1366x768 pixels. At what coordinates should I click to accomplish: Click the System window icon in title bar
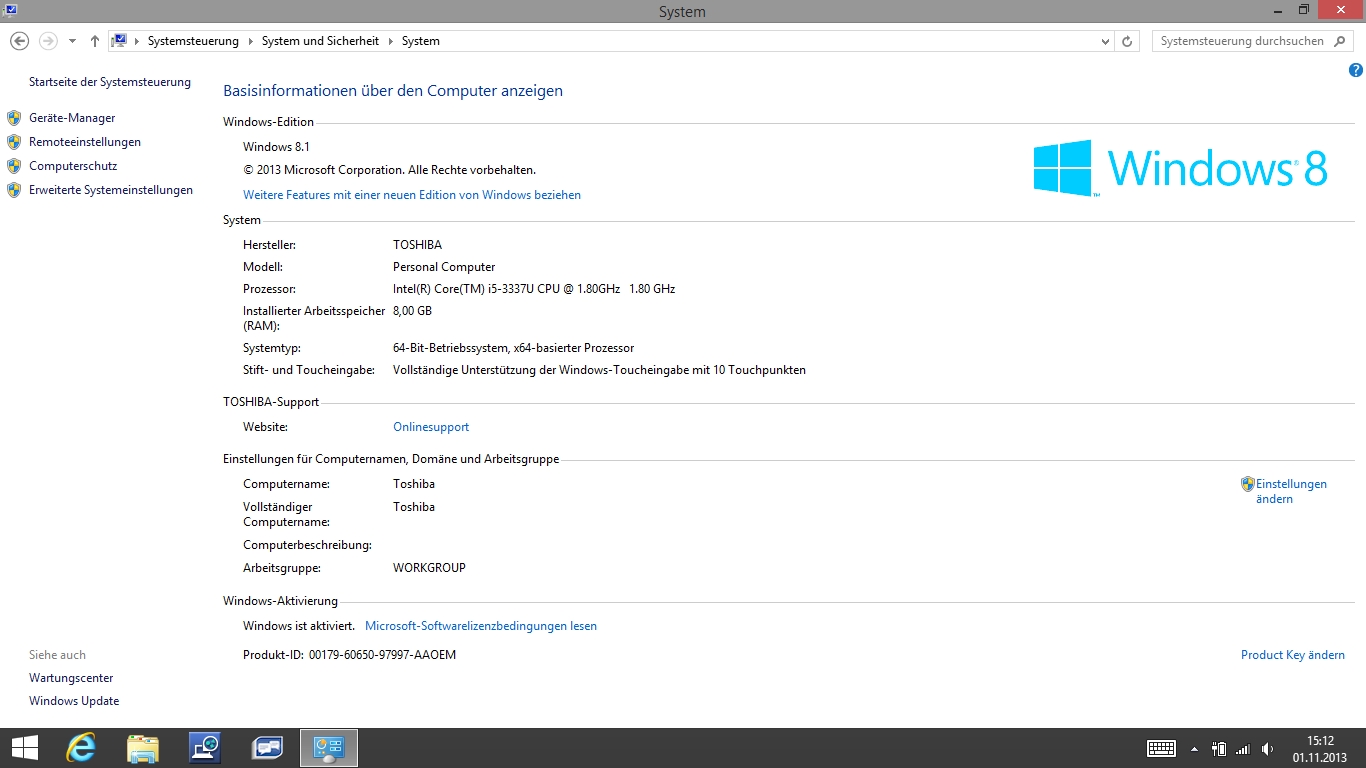coord(9,10)
